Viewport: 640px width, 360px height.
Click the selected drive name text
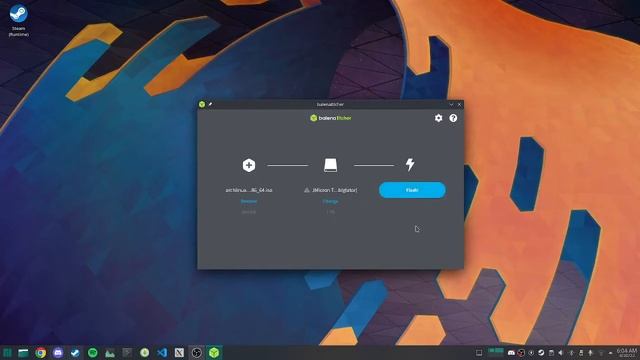click(x=334, y=190)
